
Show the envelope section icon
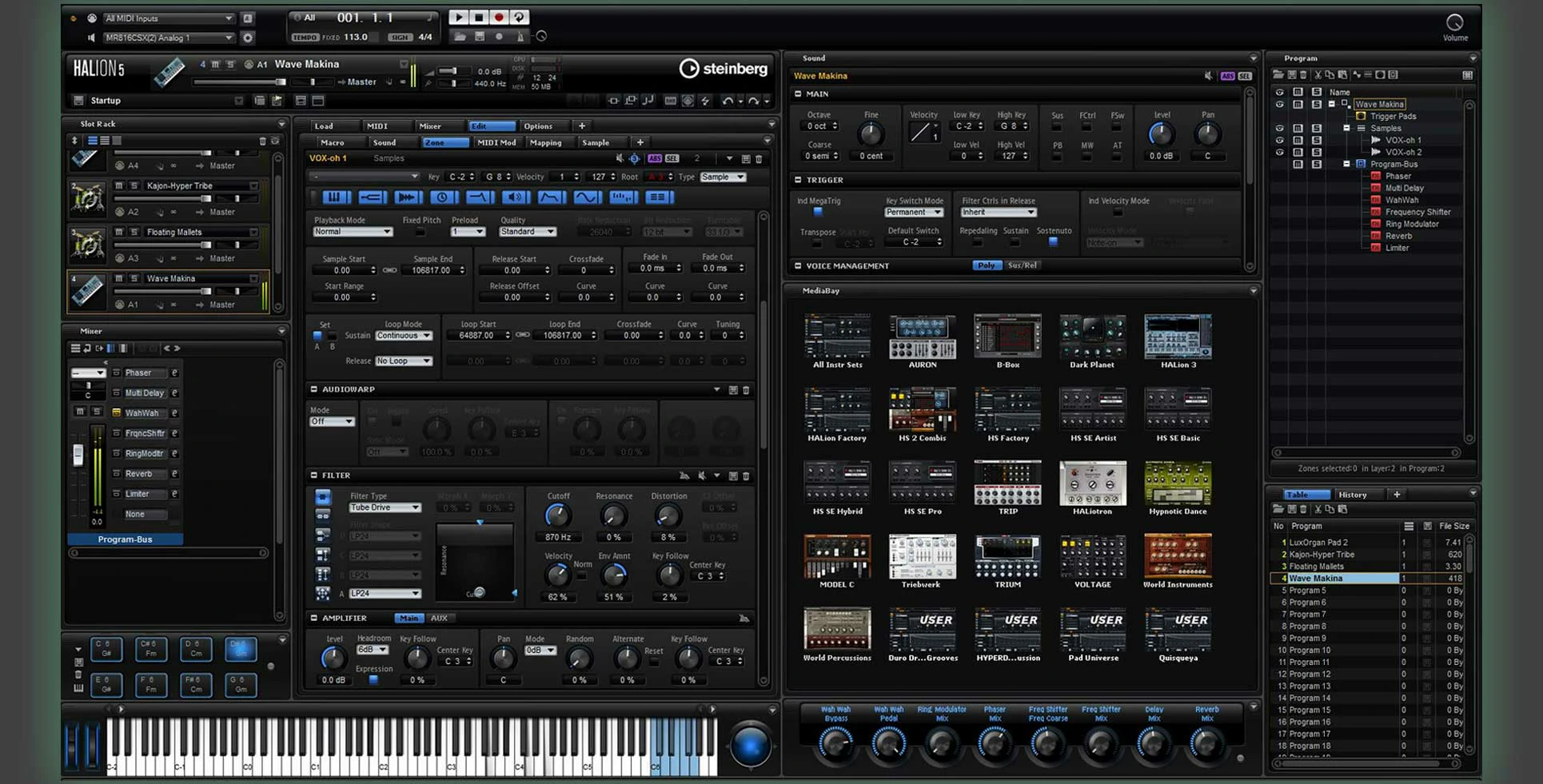coord(551,197)
